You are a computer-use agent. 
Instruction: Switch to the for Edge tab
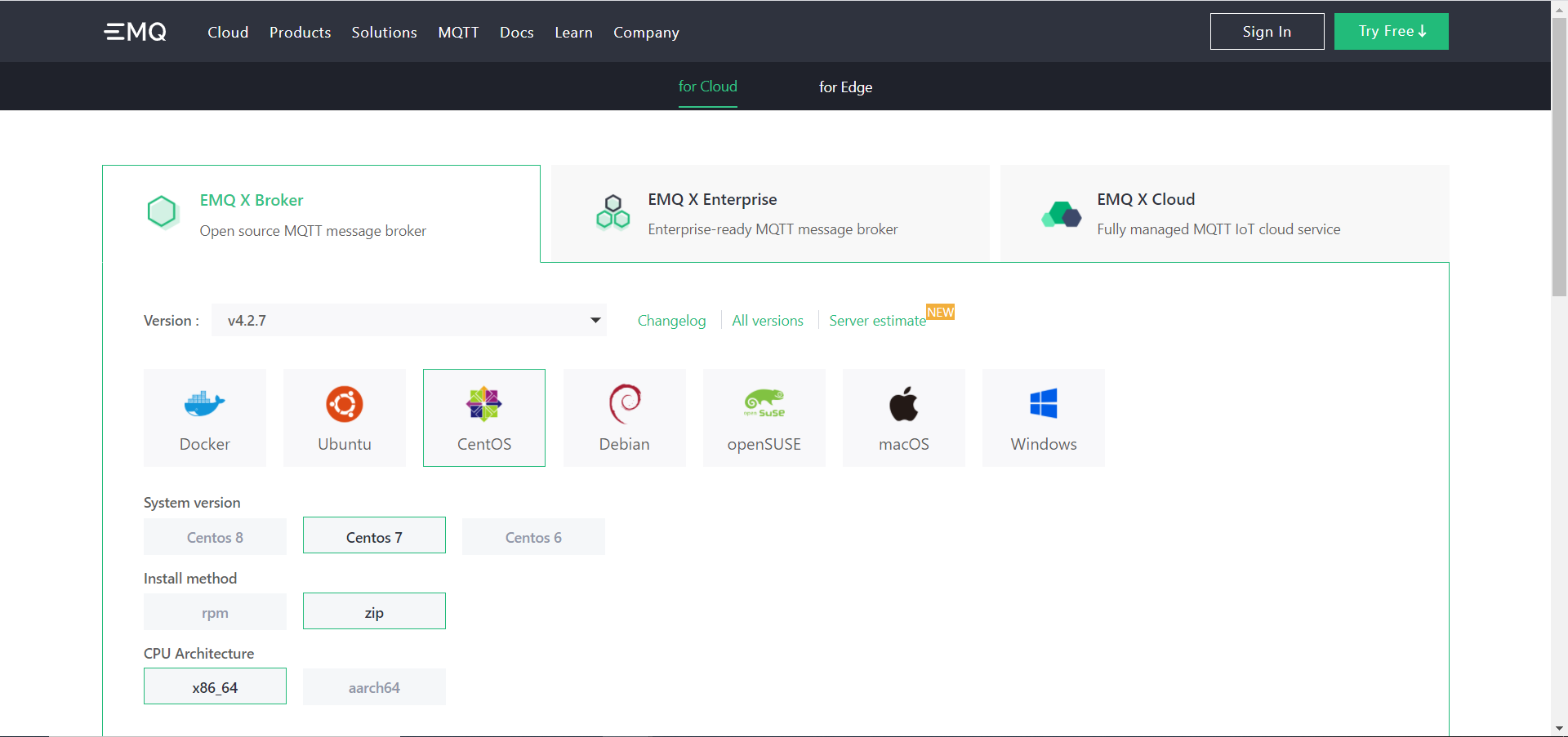[x=845, y=87]
